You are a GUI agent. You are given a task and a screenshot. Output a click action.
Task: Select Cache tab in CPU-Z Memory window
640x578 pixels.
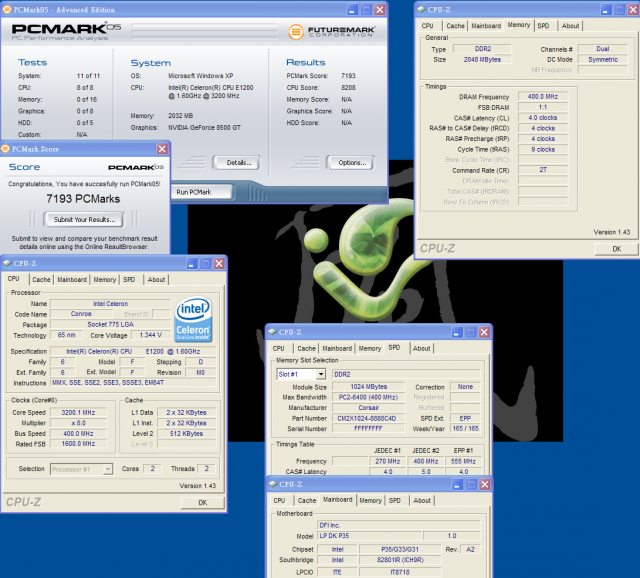point(455,26)
